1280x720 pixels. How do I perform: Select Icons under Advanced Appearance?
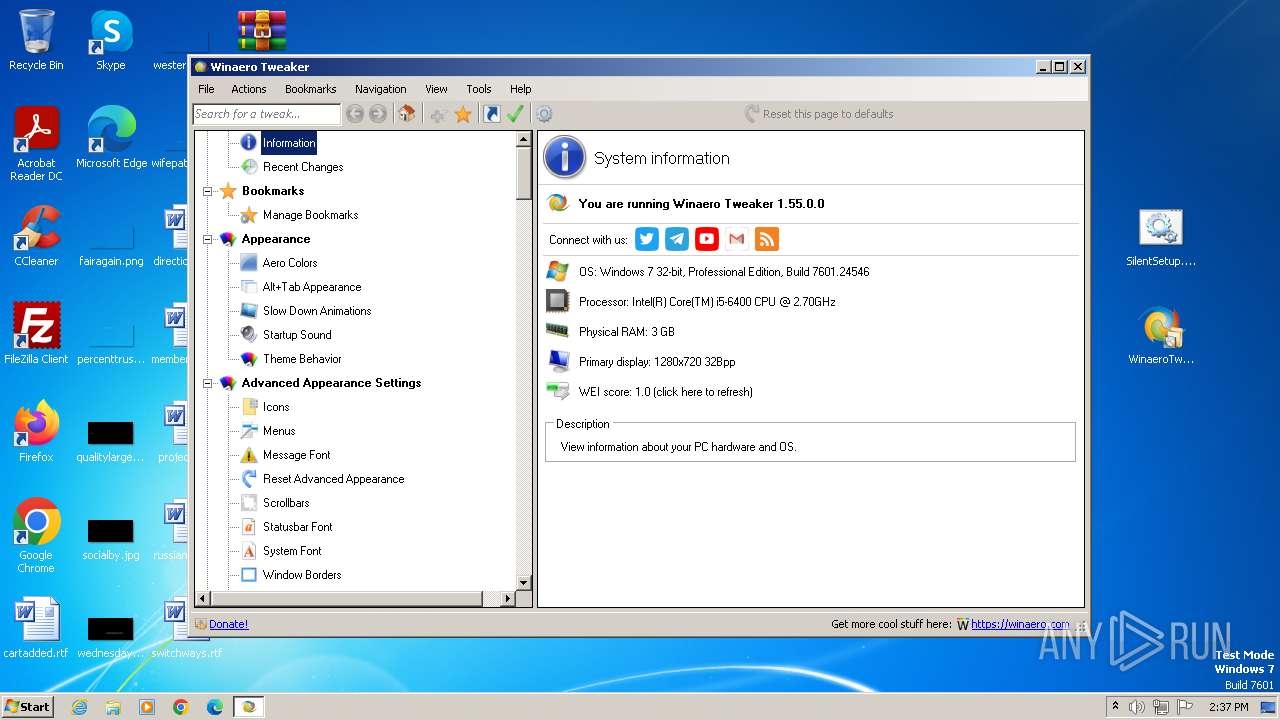[x=276, y=407]
